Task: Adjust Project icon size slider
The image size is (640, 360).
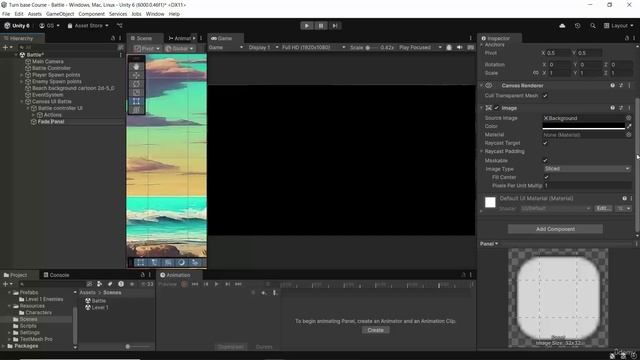Action: coord(138,347)
